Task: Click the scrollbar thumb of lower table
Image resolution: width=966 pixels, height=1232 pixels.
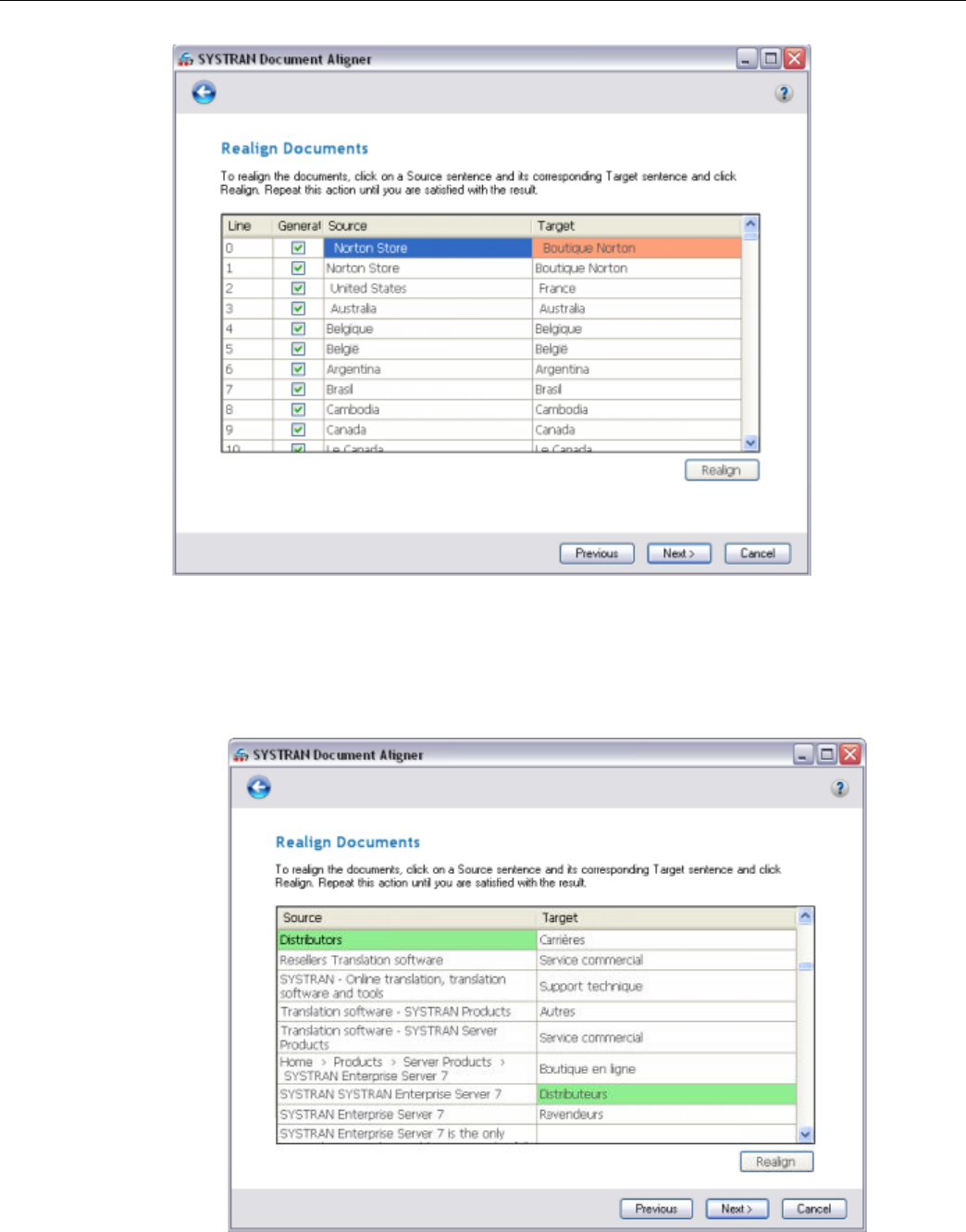Action: point(805,966)
